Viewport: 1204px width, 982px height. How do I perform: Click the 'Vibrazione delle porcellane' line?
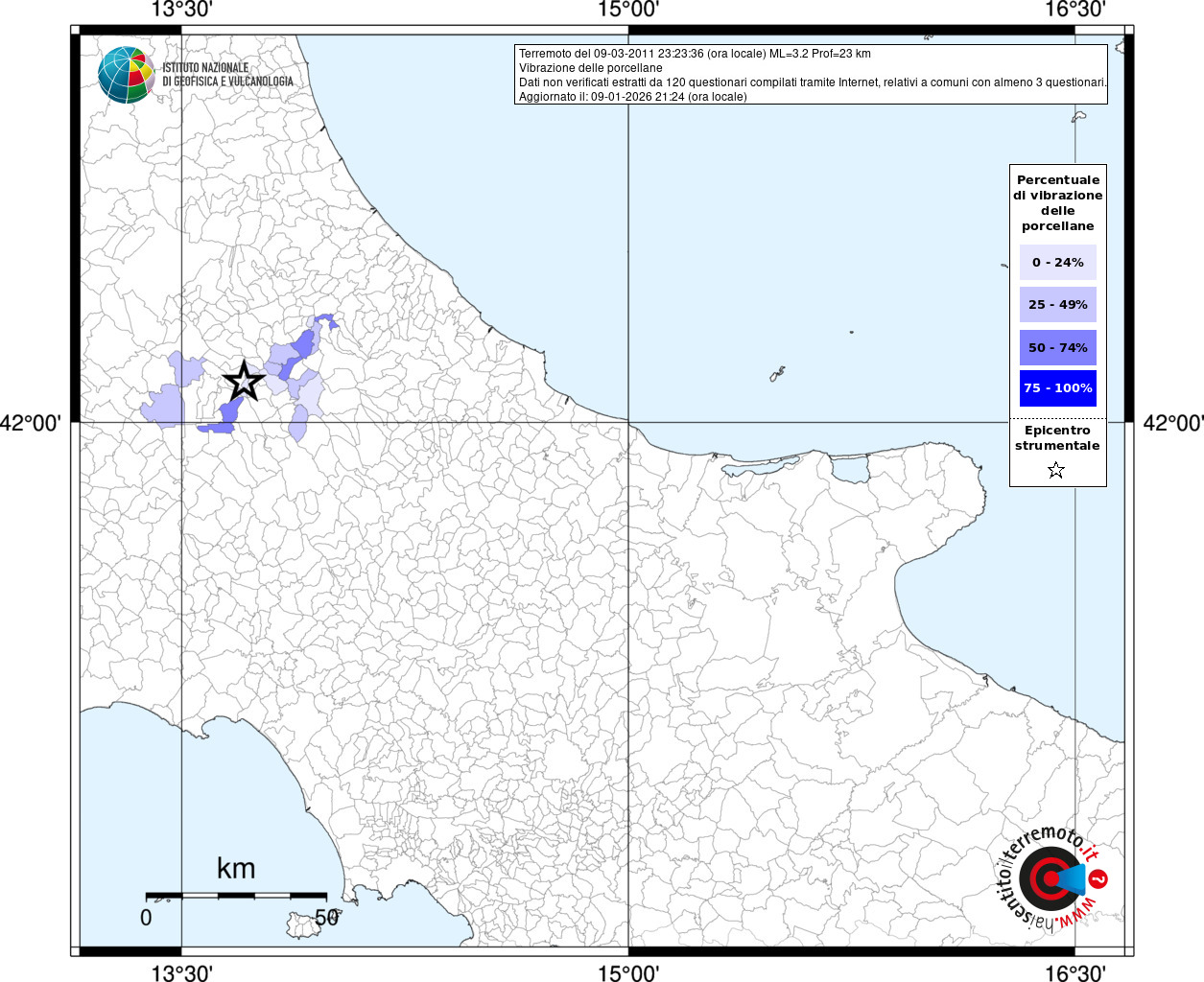591,68
